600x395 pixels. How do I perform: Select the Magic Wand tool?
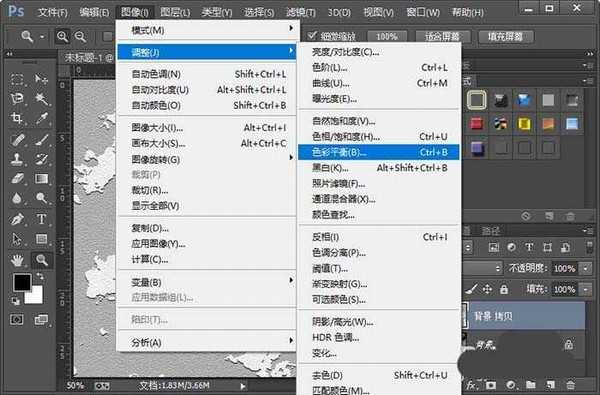(41, 99)
